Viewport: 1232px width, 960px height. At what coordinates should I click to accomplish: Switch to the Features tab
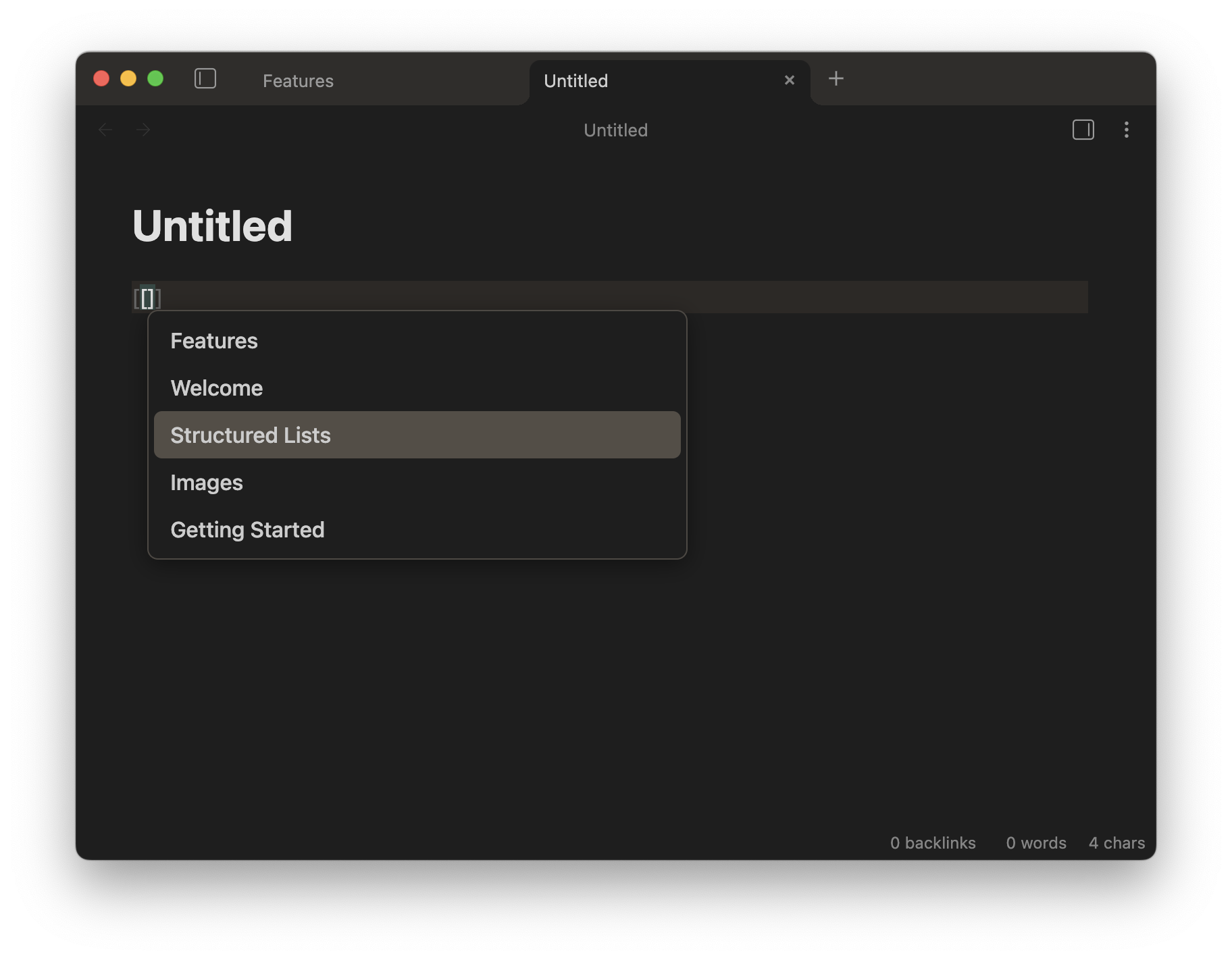(298, 81)
